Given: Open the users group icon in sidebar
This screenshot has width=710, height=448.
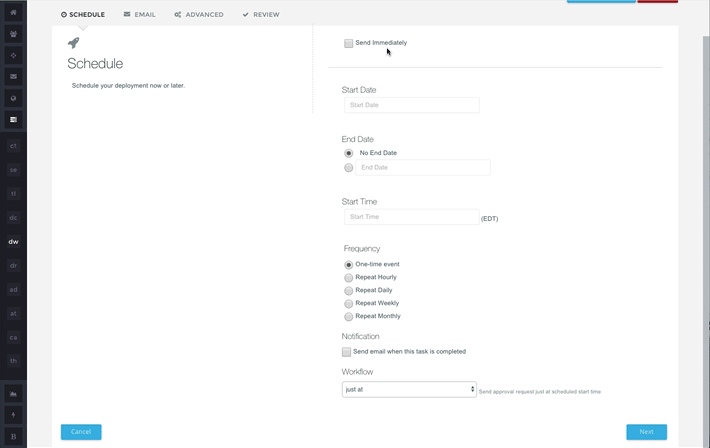Looking at the screenshot, I should (13, 34).
